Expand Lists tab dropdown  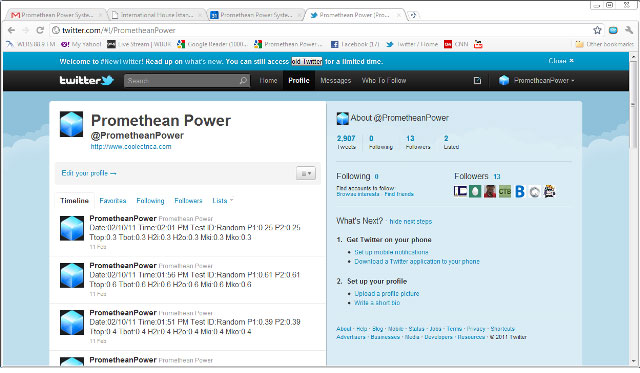[222, 200]
